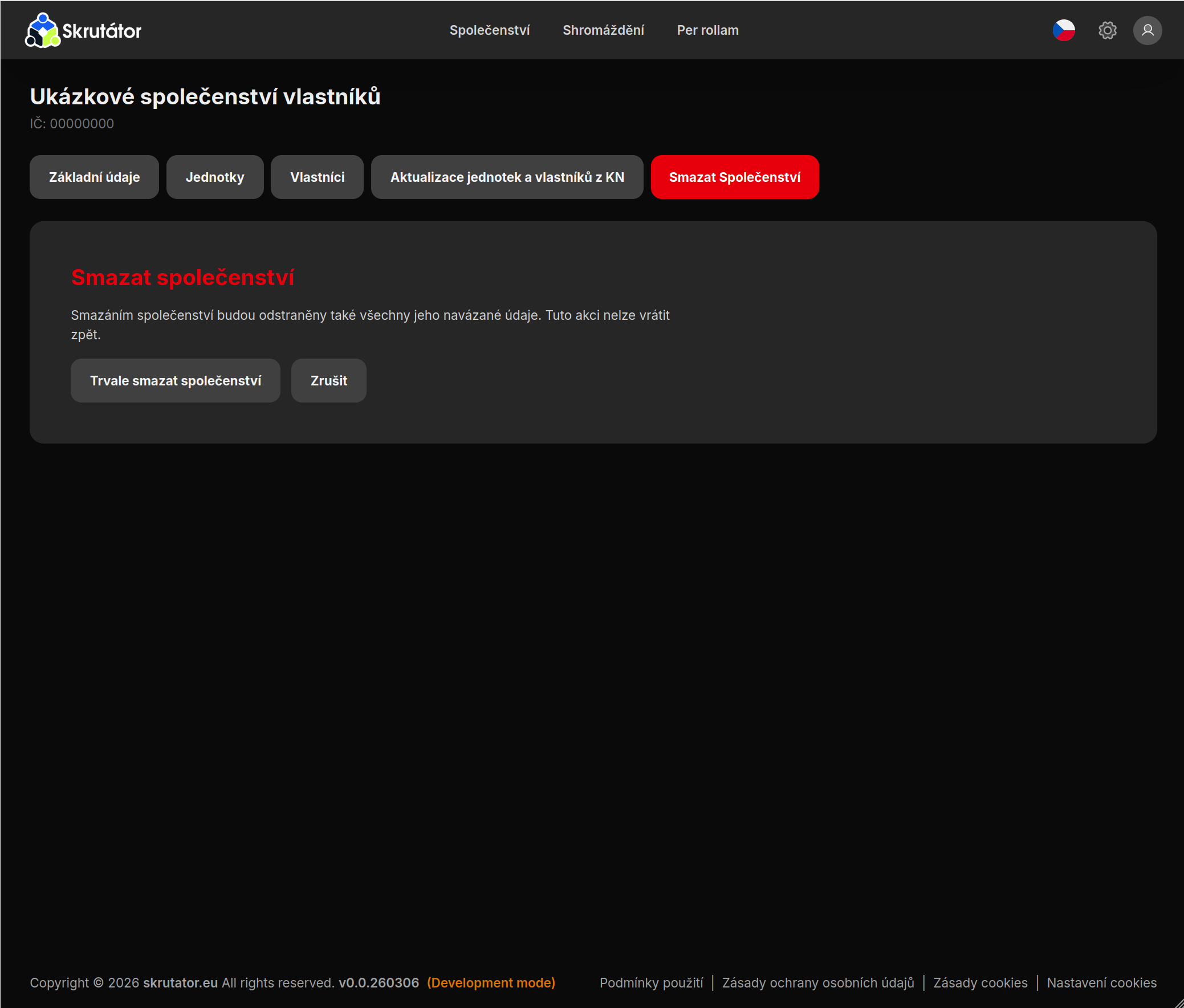
Task: Select the red Smazat Společenství tab
Action: [734, 177]
